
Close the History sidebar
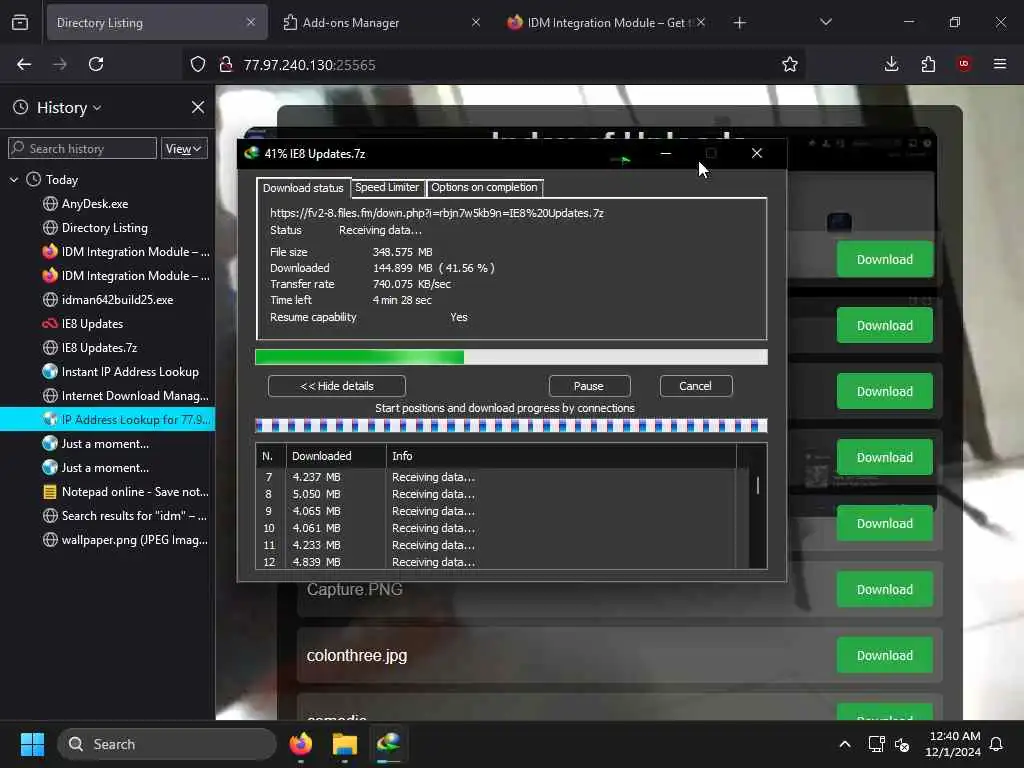pyautogui.click(x=198, y=107)
